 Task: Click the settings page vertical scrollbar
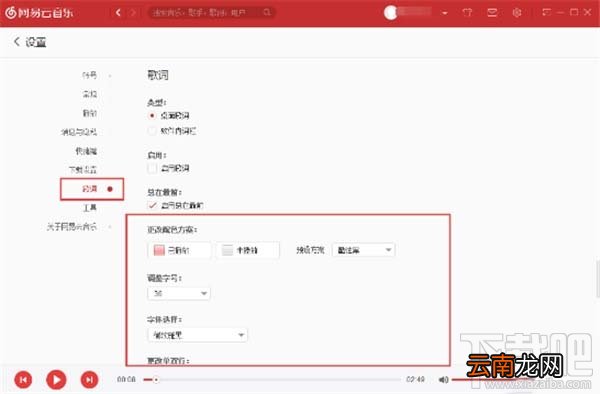(x=598, y=278)
